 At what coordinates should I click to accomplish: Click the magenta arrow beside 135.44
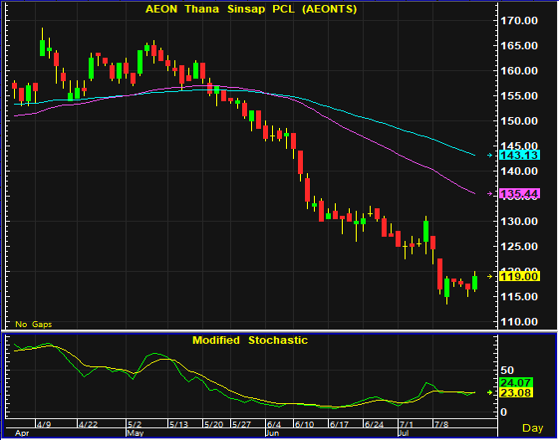(x=490, y=194)
